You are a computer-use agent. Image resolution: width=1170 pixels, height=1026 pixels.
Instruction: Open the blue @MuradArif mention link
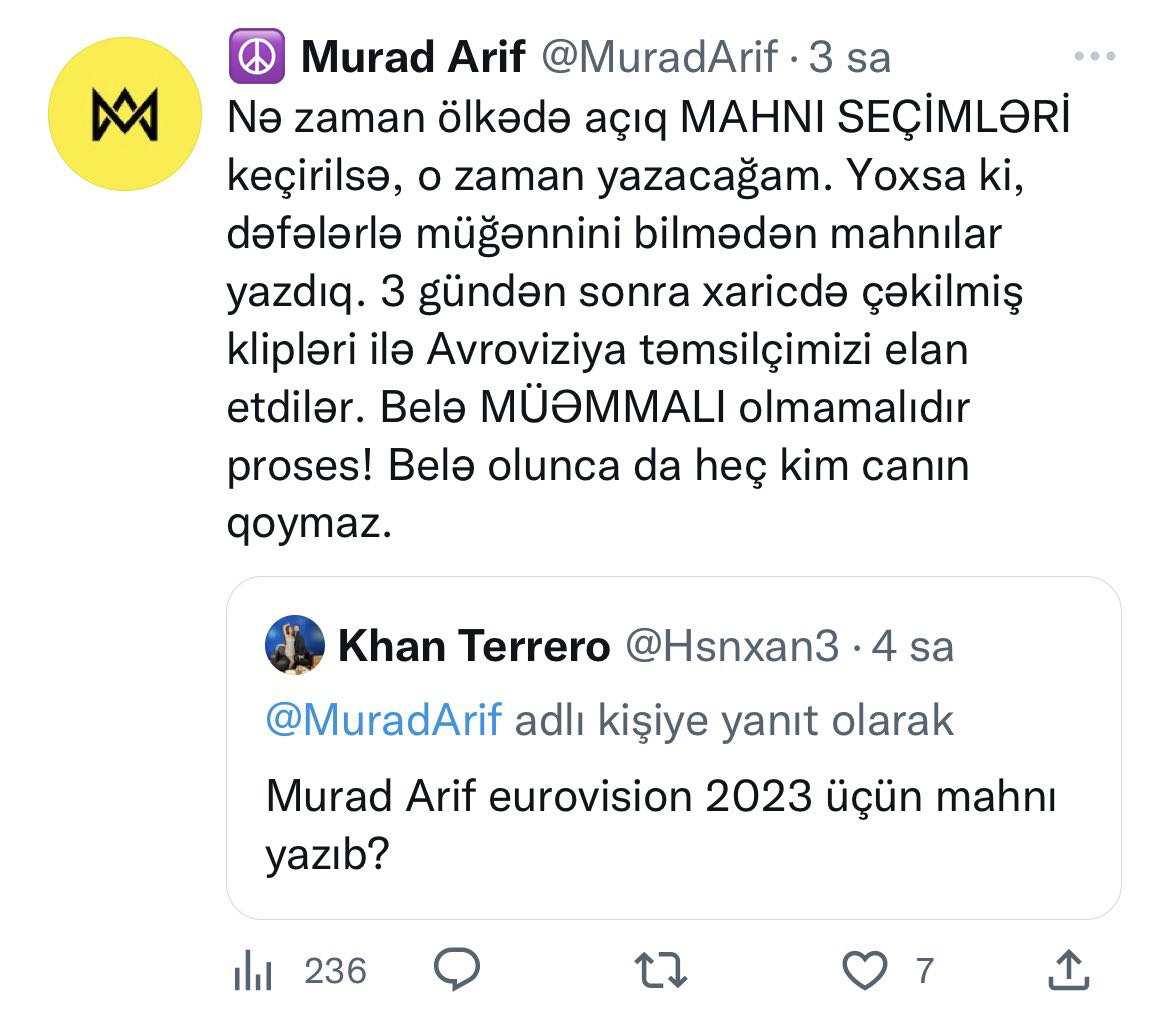[383, 720]
